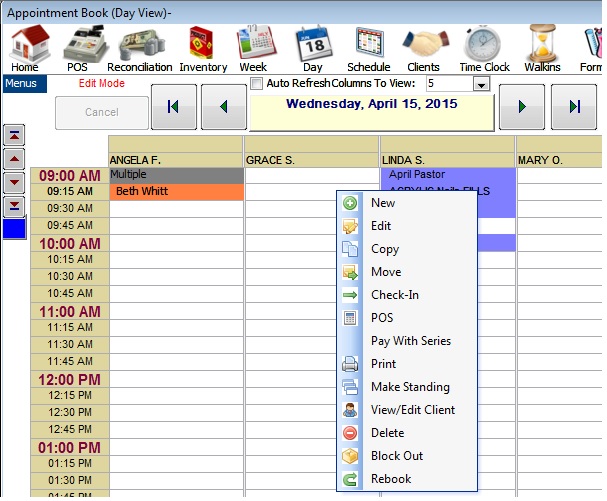The image size is (607, 501).
Task: Choose Edit in the context menu
Action: (x=407, y=226)
